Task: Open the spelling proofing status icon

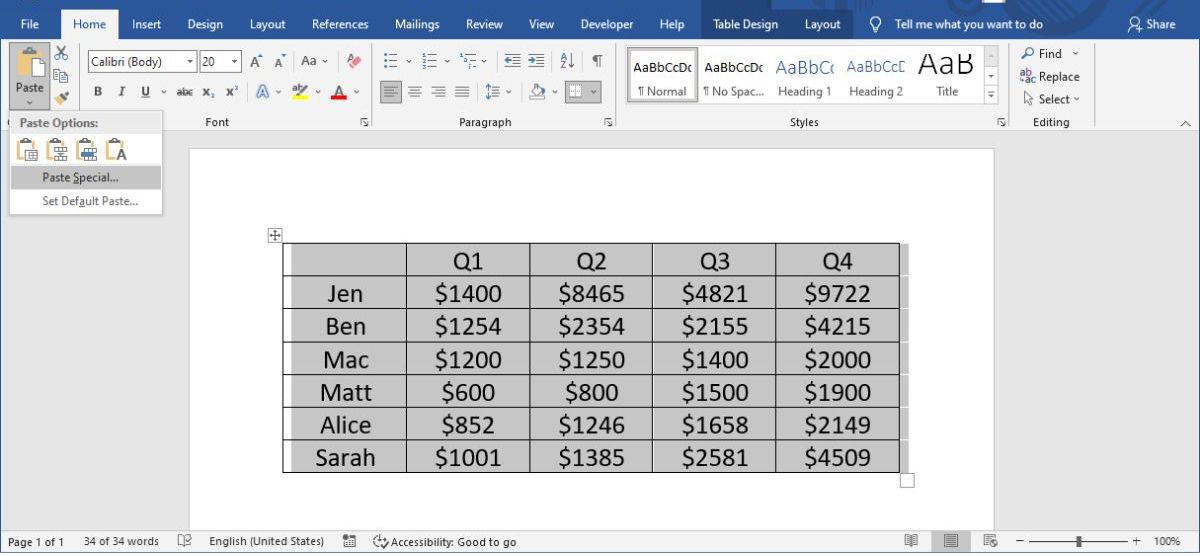Action: (184, 541)
